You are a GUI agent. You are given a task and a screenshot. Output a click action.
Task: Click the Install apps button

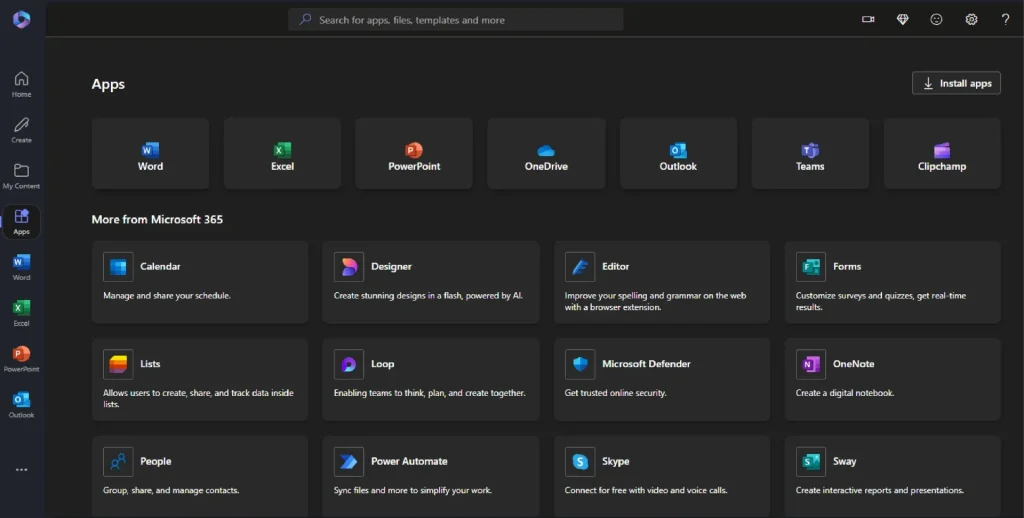956,83
